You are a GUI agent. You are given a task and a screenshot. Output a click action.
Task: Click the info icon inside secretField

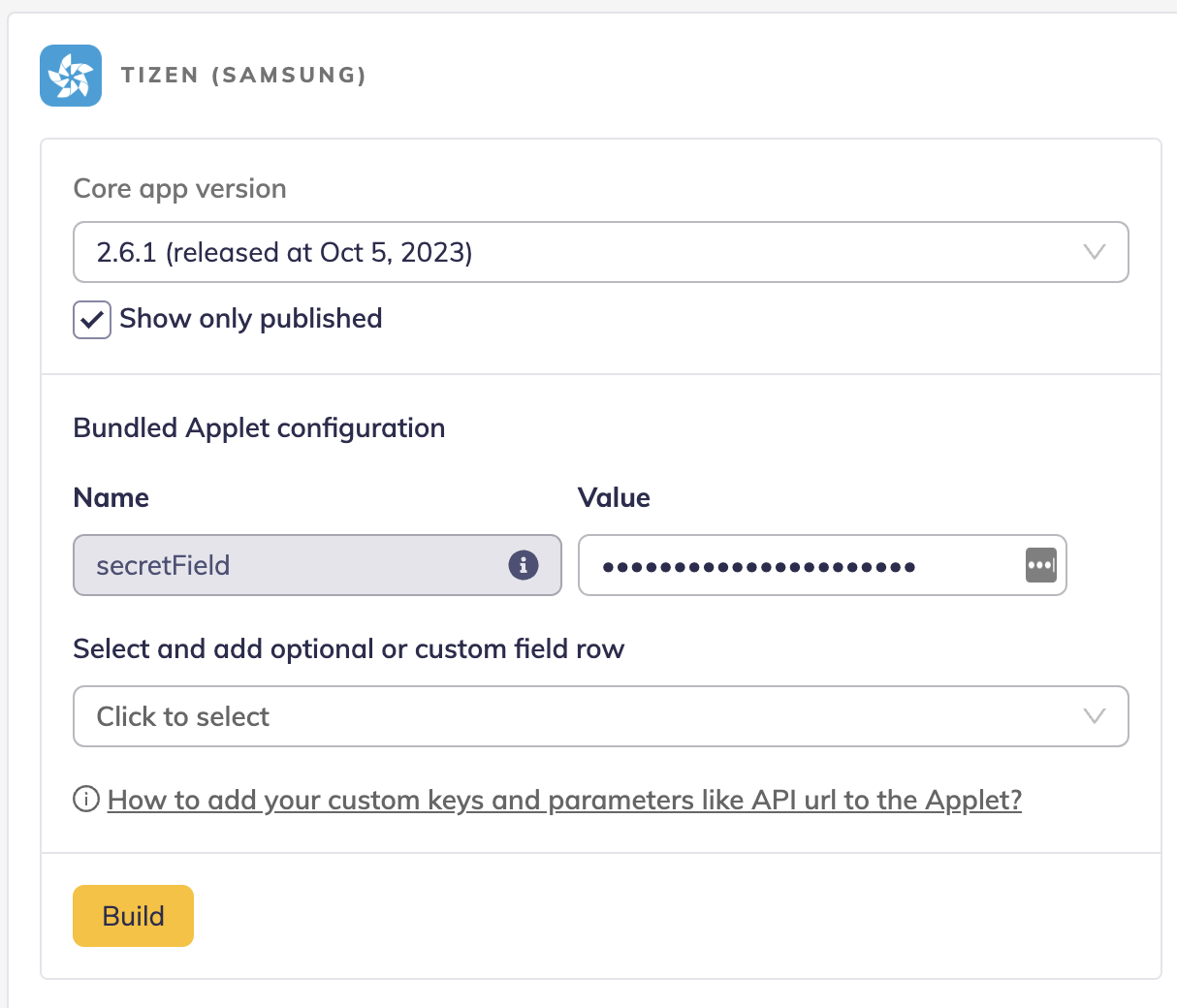tap(524, 565)
